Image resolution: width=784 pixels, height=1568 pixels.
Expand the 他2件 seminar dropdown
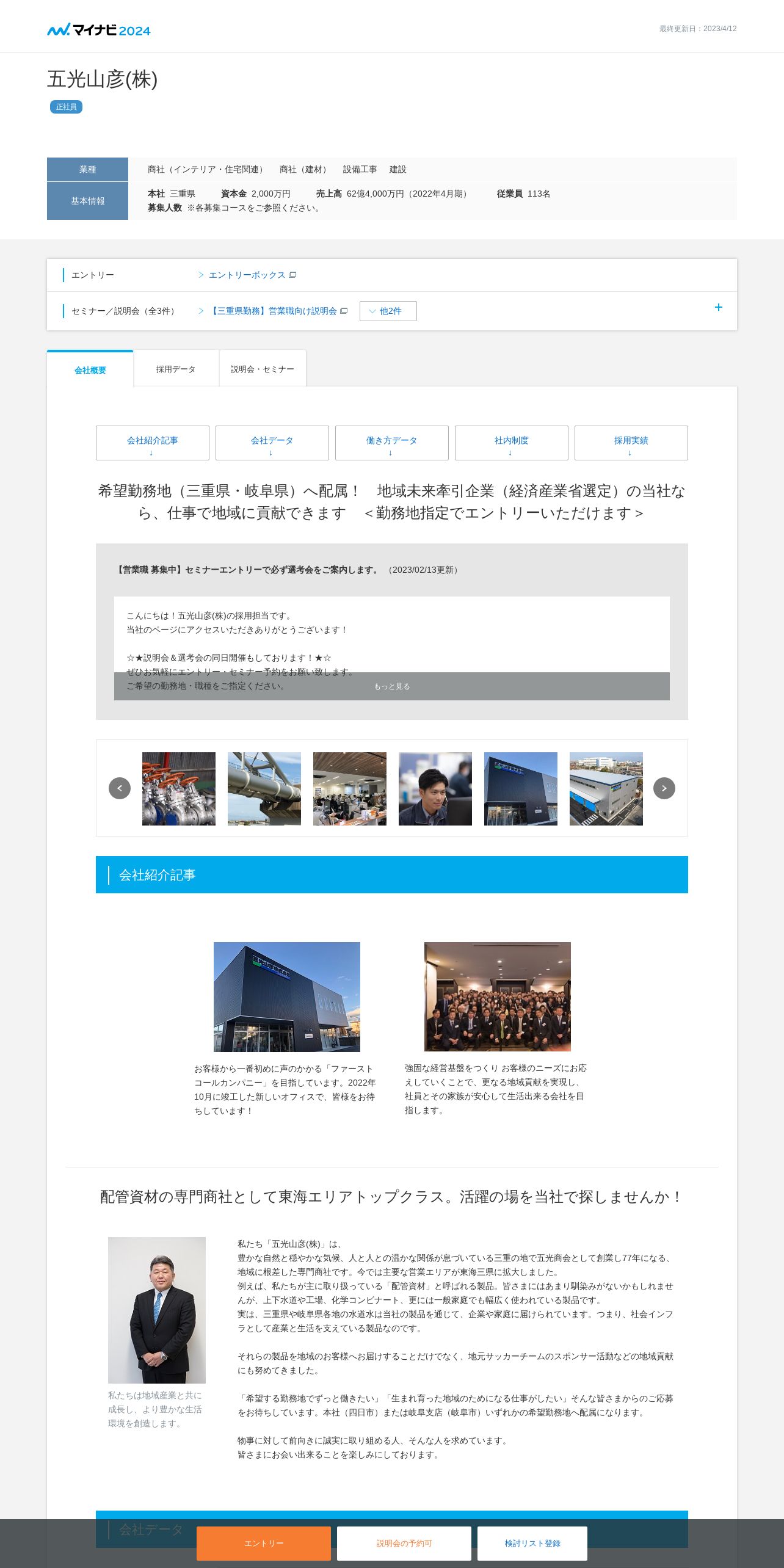[x=388, y=311]
